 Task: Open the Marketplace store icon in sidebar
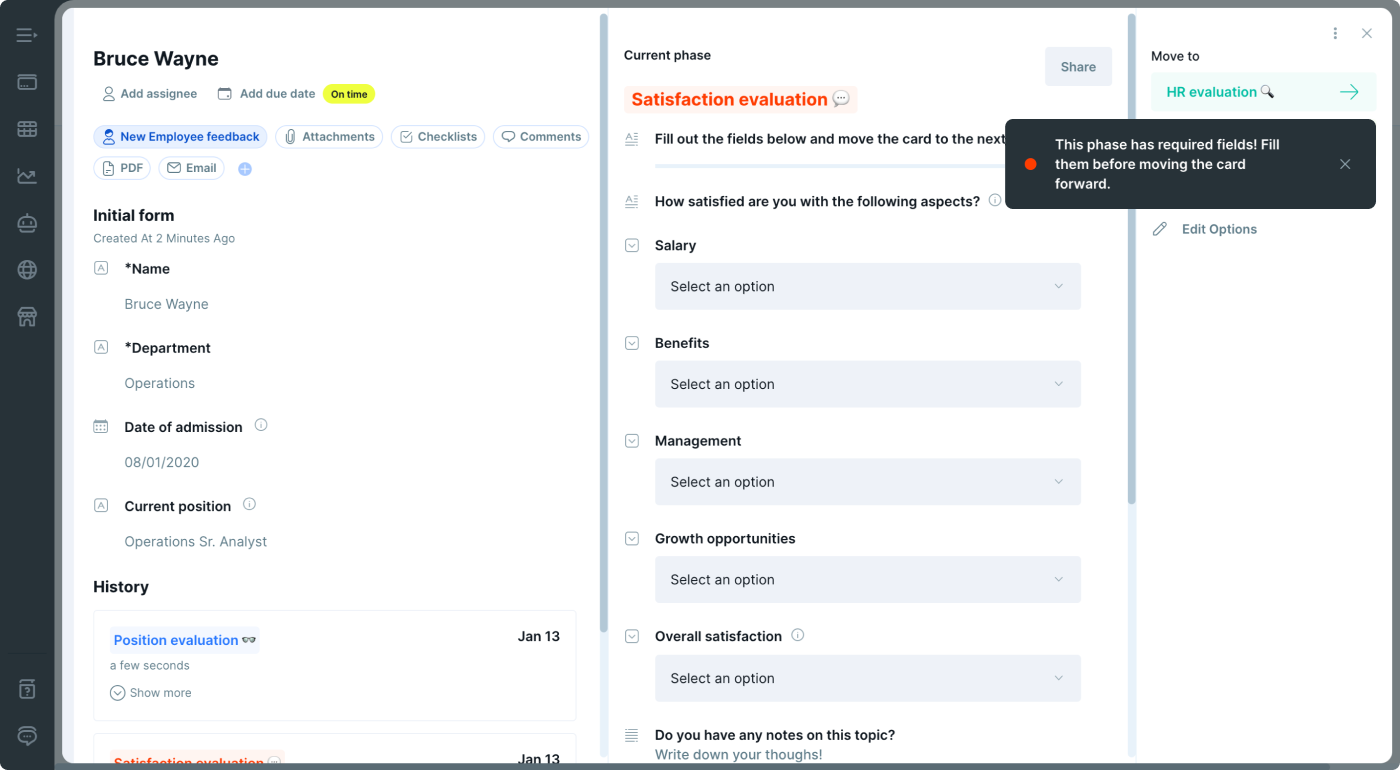pos(26,317)
